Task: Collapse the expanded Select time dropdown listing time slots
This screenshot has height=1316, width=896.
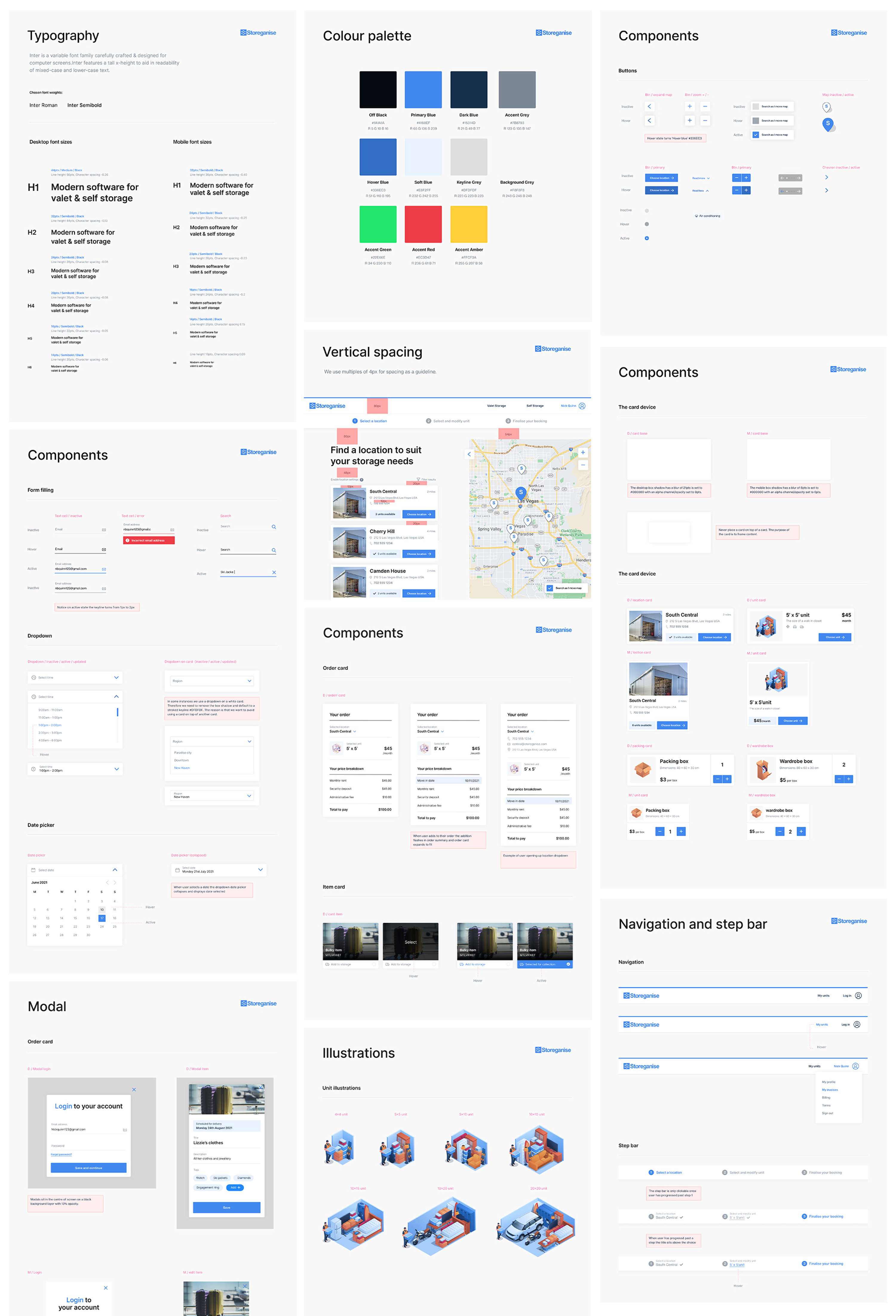Action: pyautogui.click(x=75, y=696)
